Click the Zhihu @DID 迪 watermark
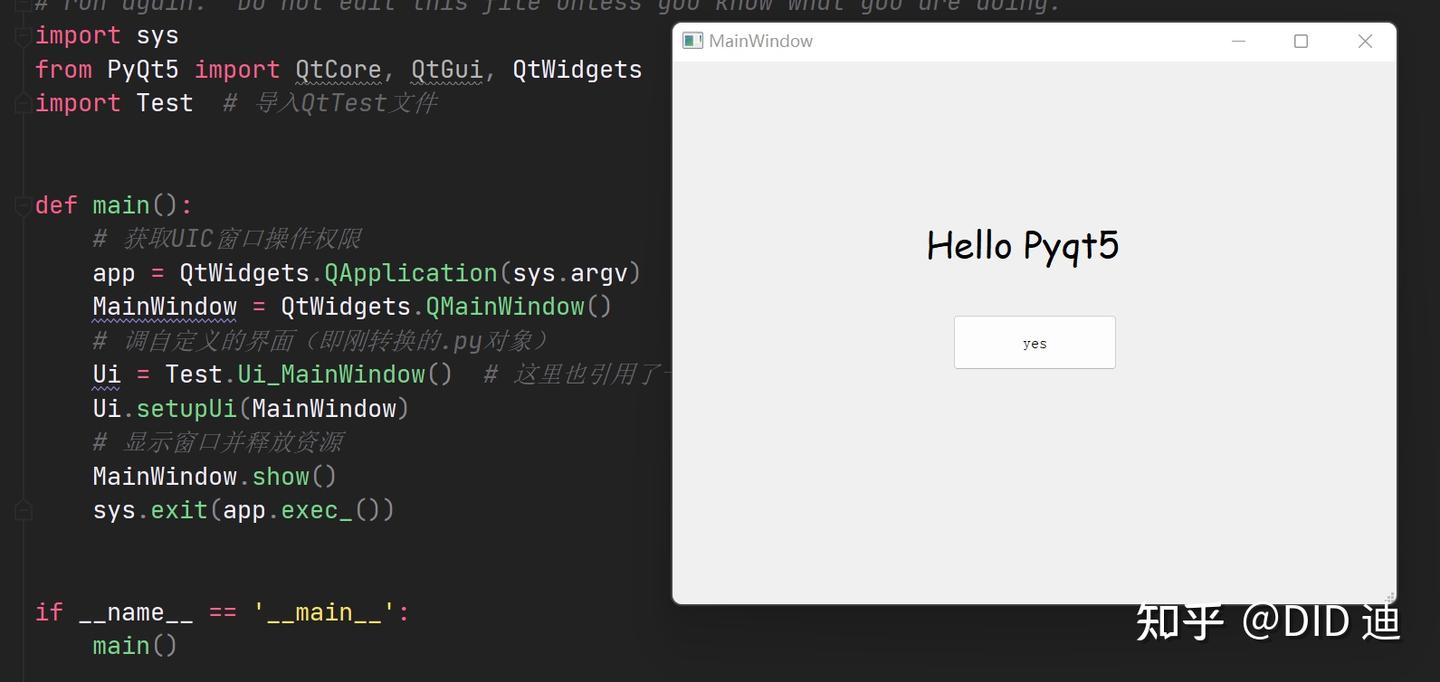Viewport: 1440px width, 682px height. pos(1268,620)
